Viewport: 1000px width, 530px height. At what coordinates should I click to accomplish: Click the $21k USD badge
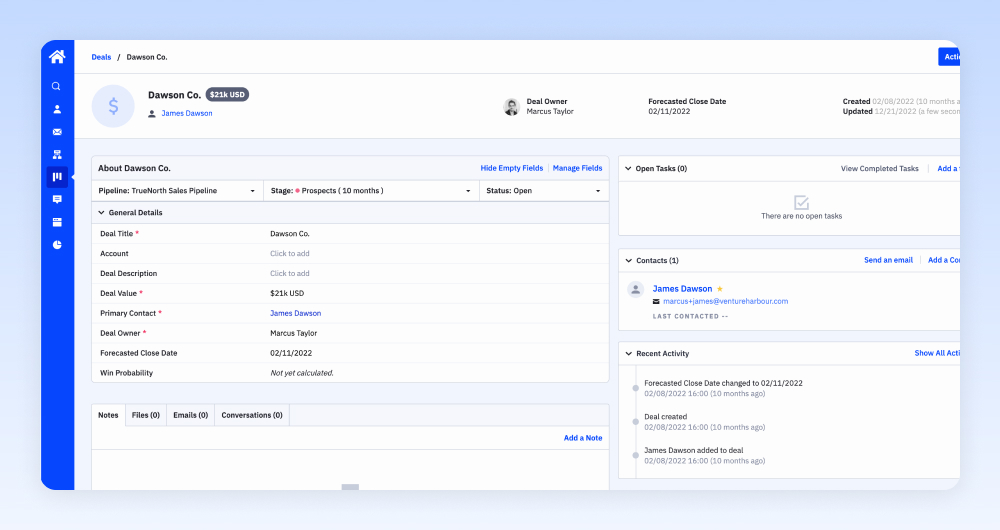point(227,94)
